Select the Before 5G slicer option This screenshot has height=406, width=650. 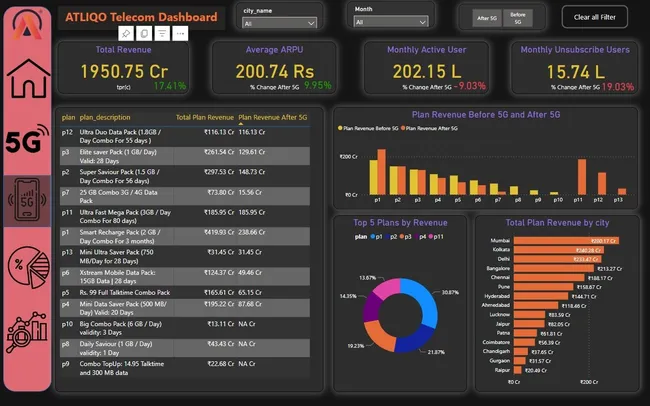(518, 18)
